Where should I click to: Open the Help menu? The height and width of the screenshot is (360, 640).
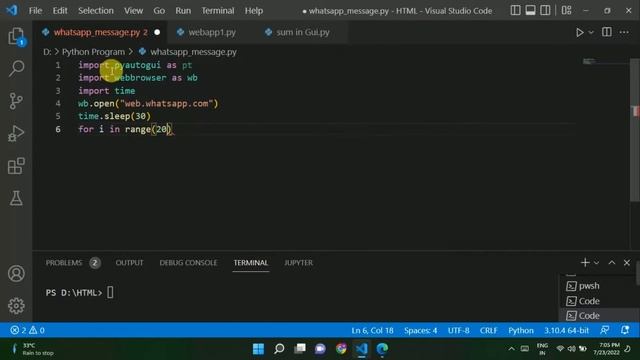[254, 11]
